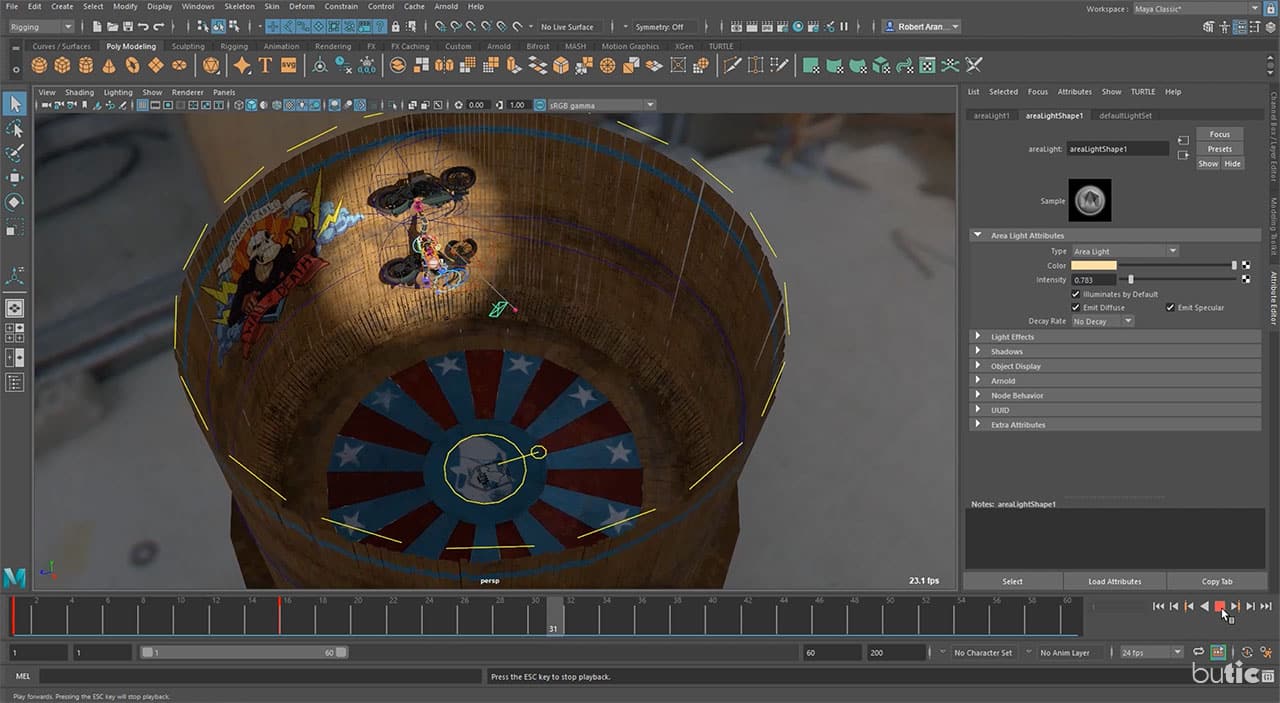Click the UV Editor checker shelf icon
This screenshot has width=1280, height=703.
[x=927, y=65]
